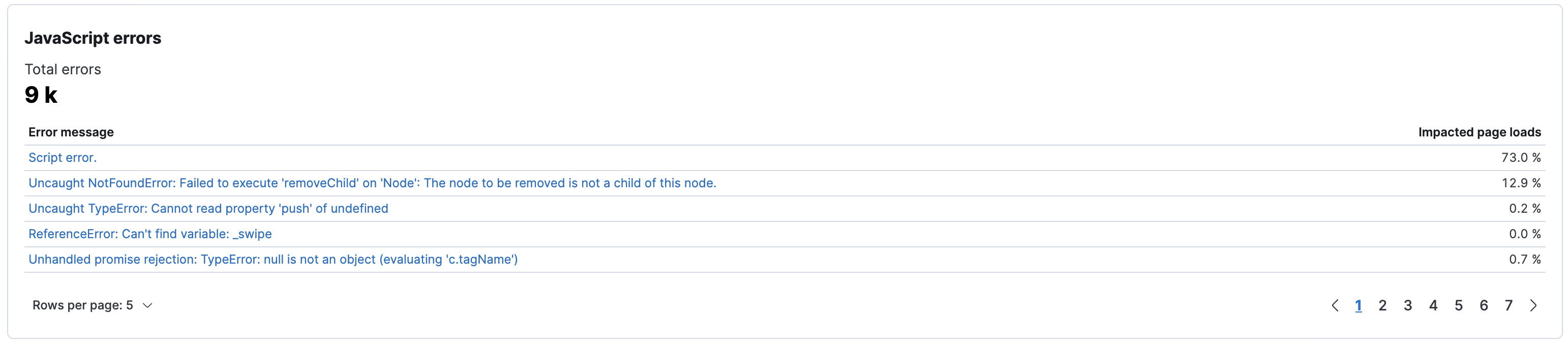Screen dimensions: 1568x342
Task: Open the TypeError 'push' of undefined error link
Action: tap(208, 209)
